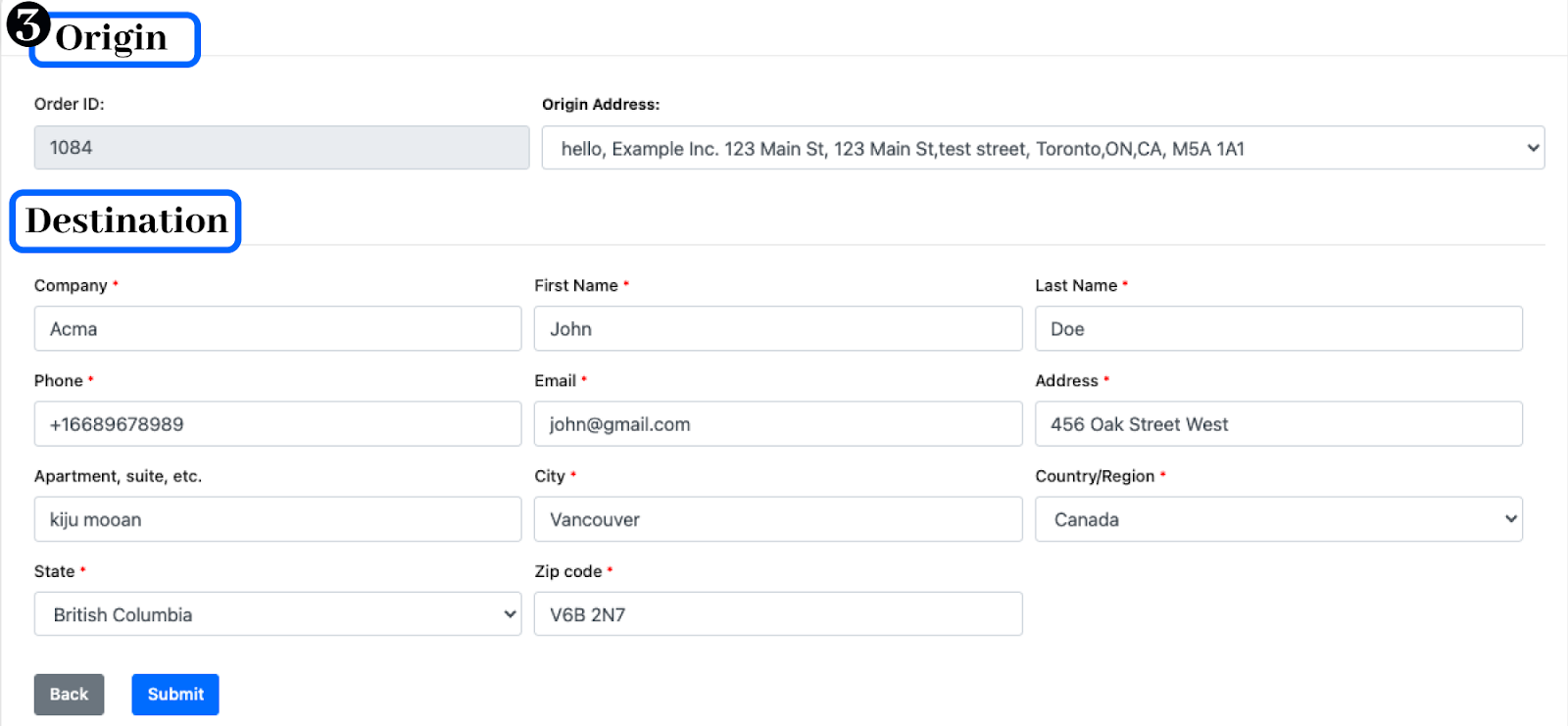Submit the destination form
The height and width of the screenshot is (726, 1568).
[x=175, y=695]
